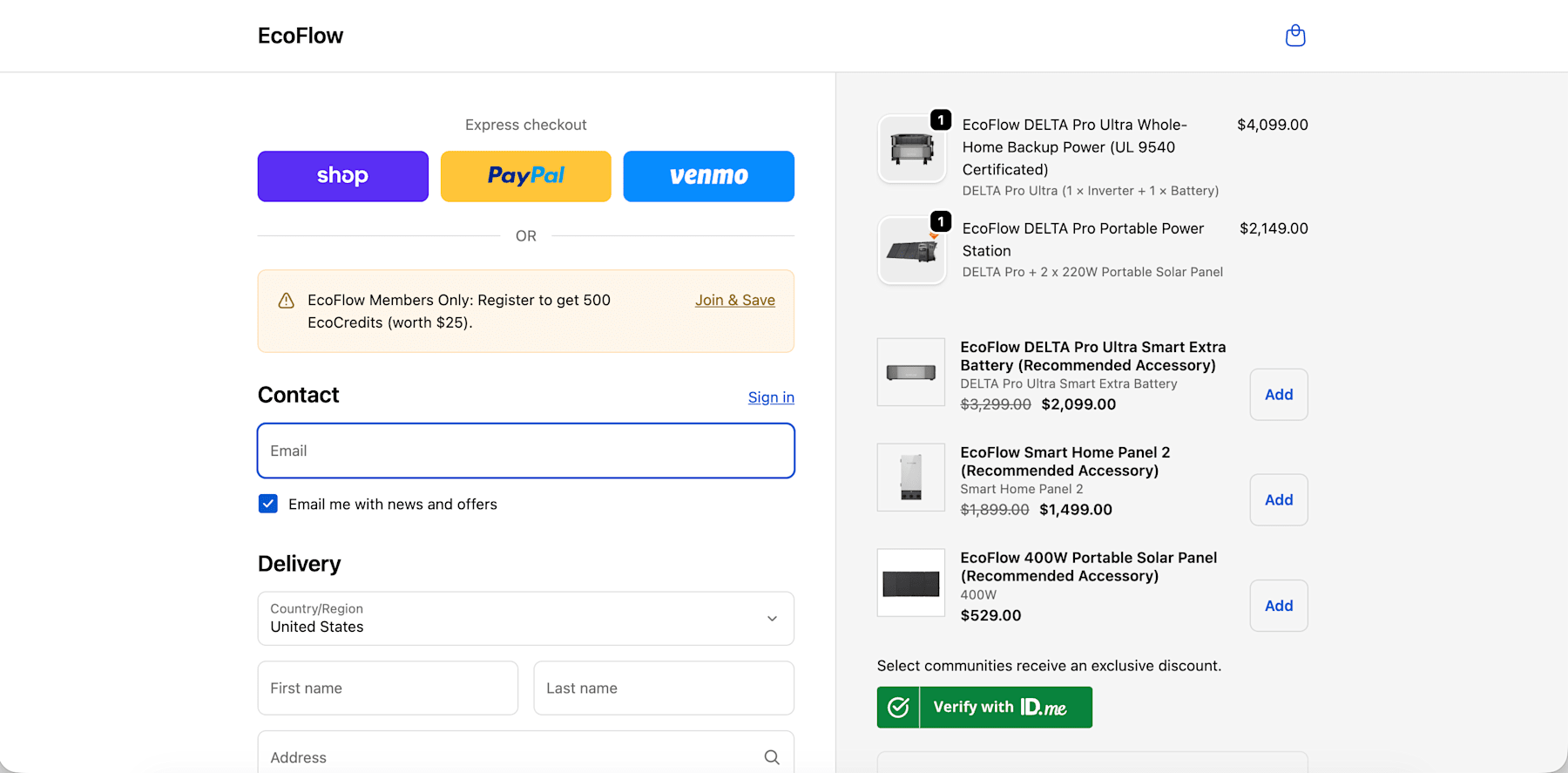Screen dimensions: 1568x773
Task: Click the Join & Save link
Action: coord(735,300)
